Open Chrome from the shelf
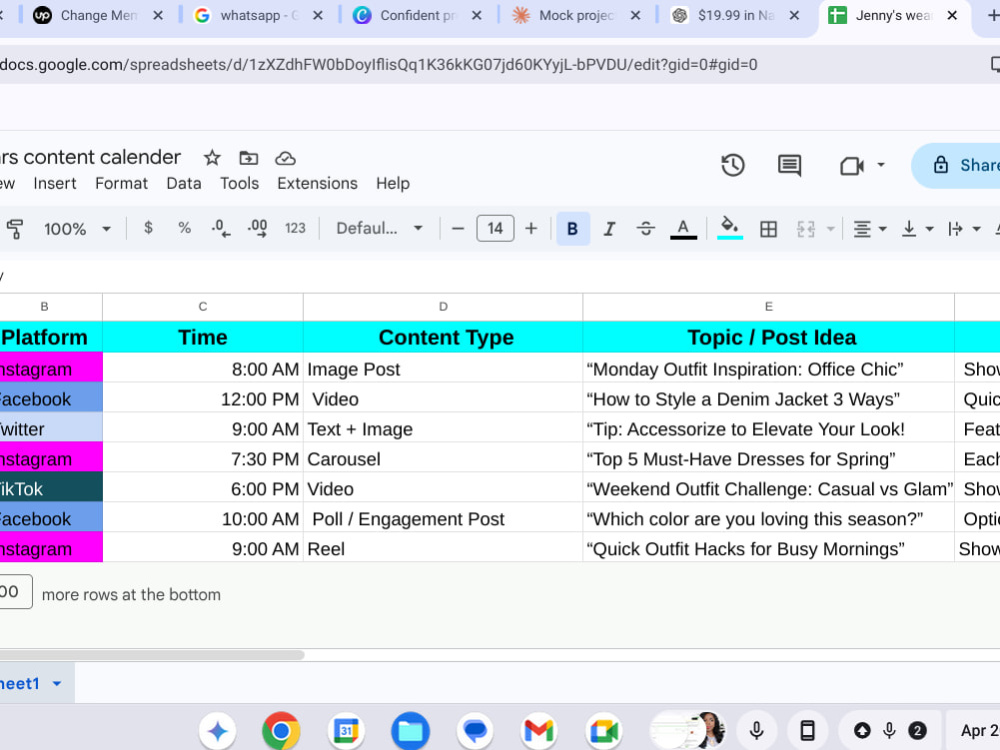The height and width of the screenshot is (750, 1000). [x=281, y=730]
